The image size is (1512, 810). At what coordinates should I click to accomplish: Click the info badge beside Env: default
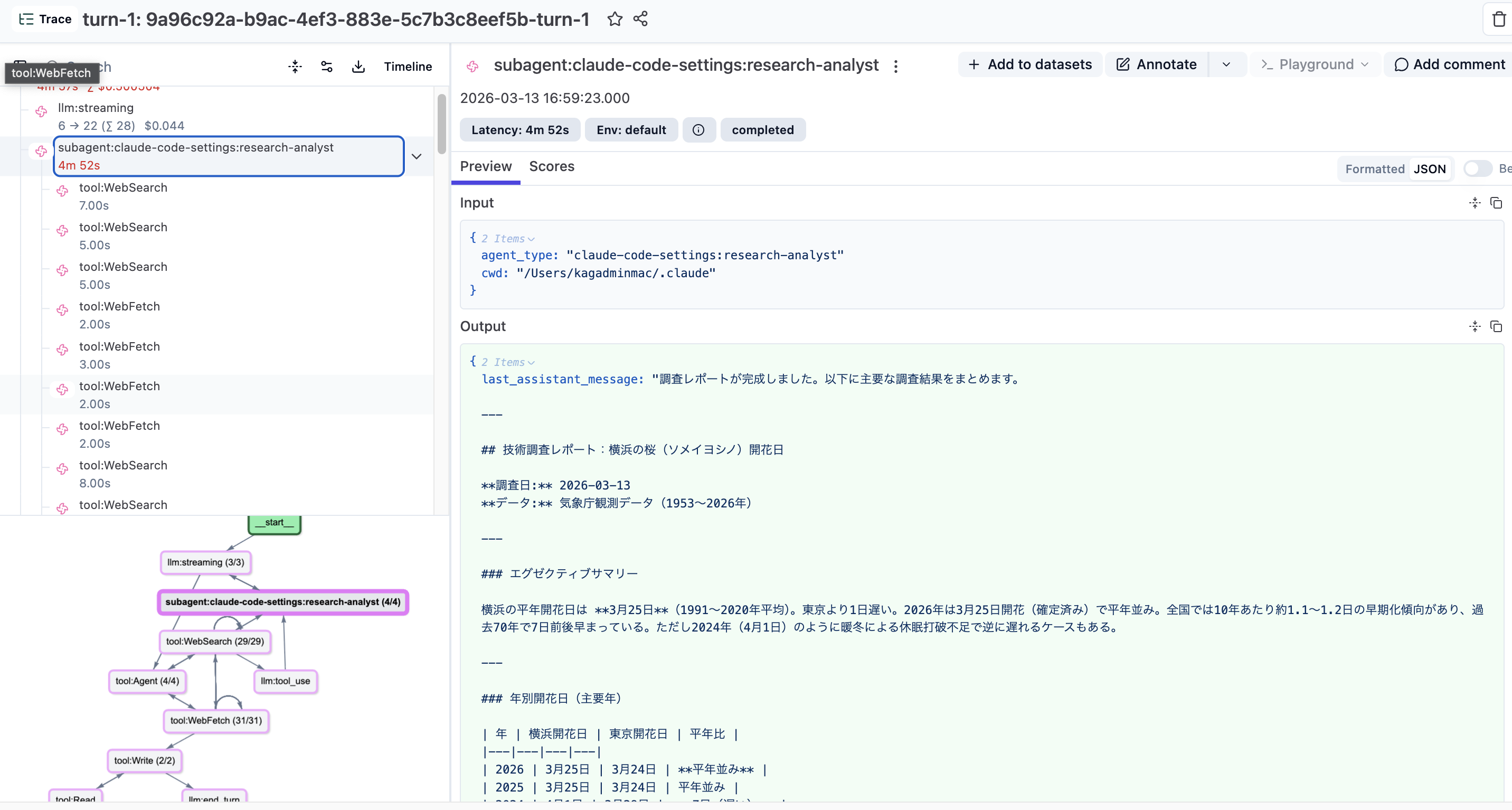click(x=698, y=130)
